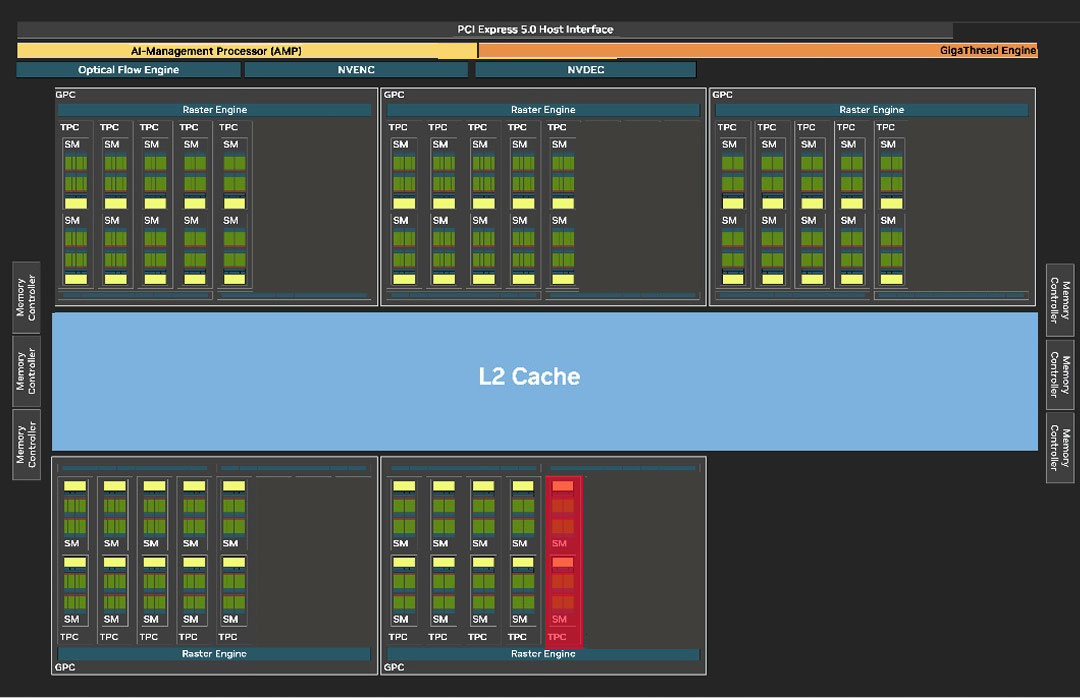Viewport: 1080px width, 698px height.
Task: Click the PCI Express 5.0 Host Interface block
Action: (485, 30)
